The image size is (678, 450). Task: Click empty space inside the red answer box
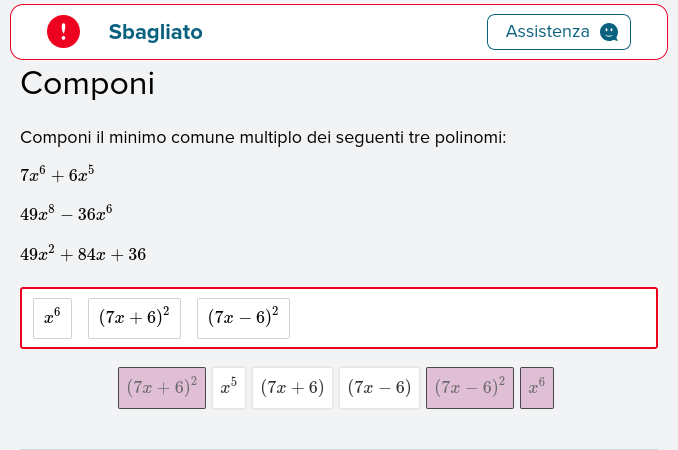tap(471, 319)
